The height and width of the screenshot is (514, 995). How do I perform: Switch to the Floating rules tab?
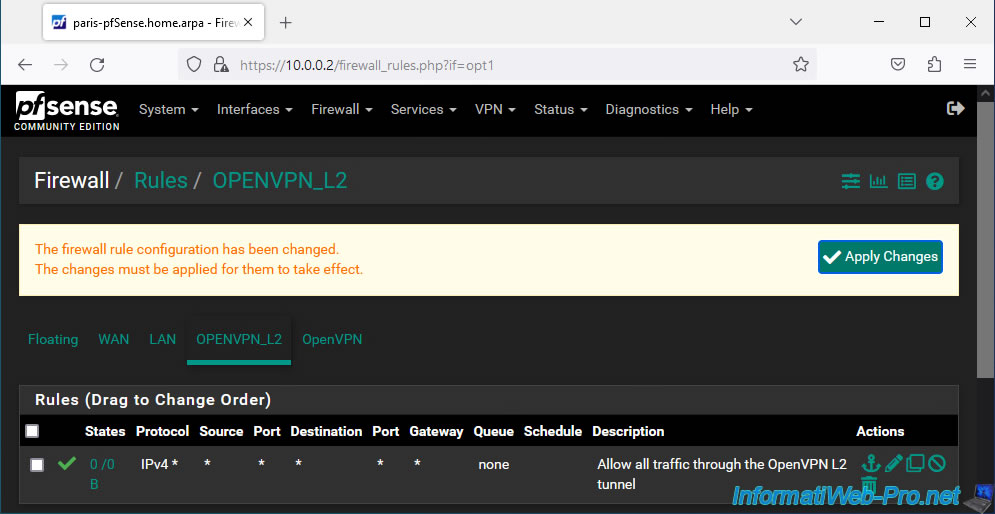pos(53,339)
